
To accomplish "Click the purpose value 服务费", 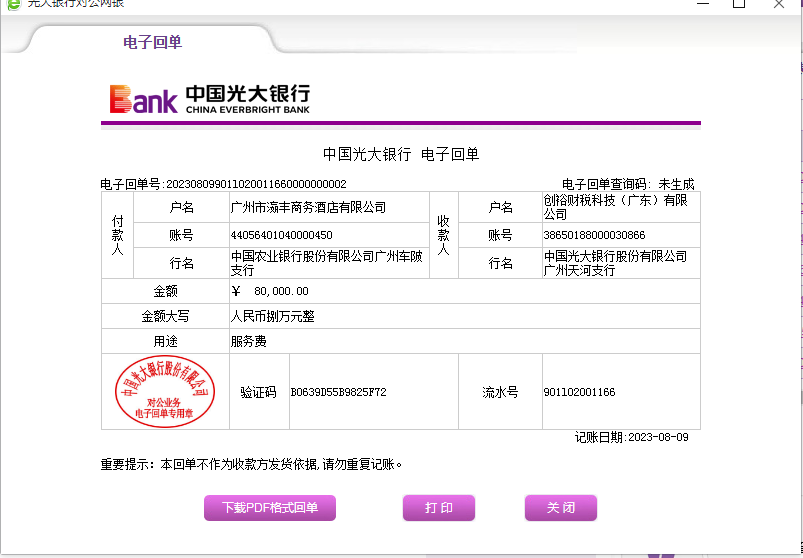I will click(x=248, y=341).
